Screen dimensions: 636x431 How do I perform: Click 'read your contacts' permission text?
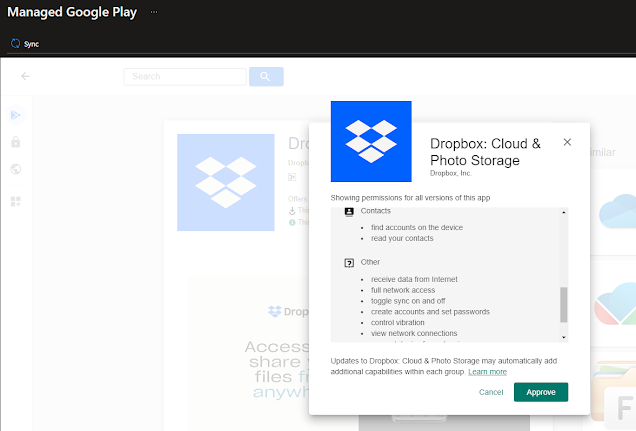[x=402, y=238]
